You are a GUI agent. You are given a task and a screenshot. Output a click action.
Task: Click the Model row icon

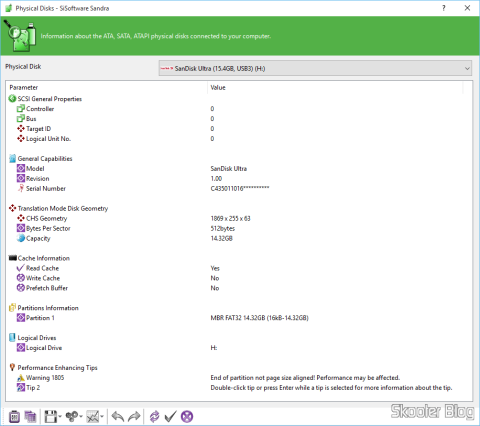(21, 168)
